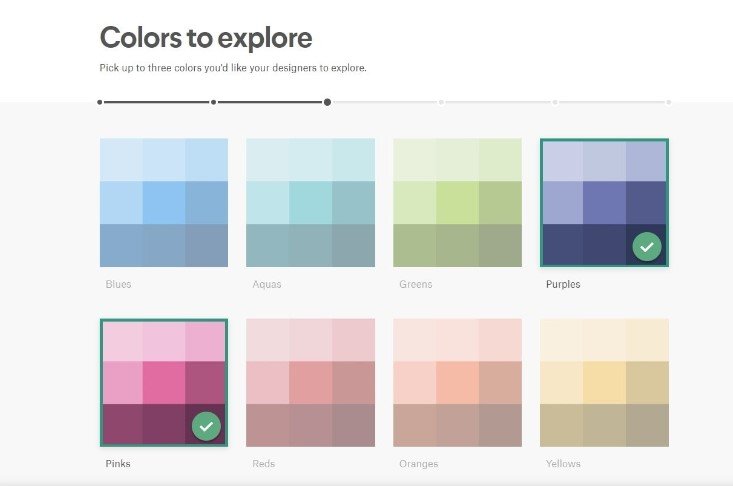Jump to last progress step dot
This screenshot has height=486, width=733.
[668, 102]
